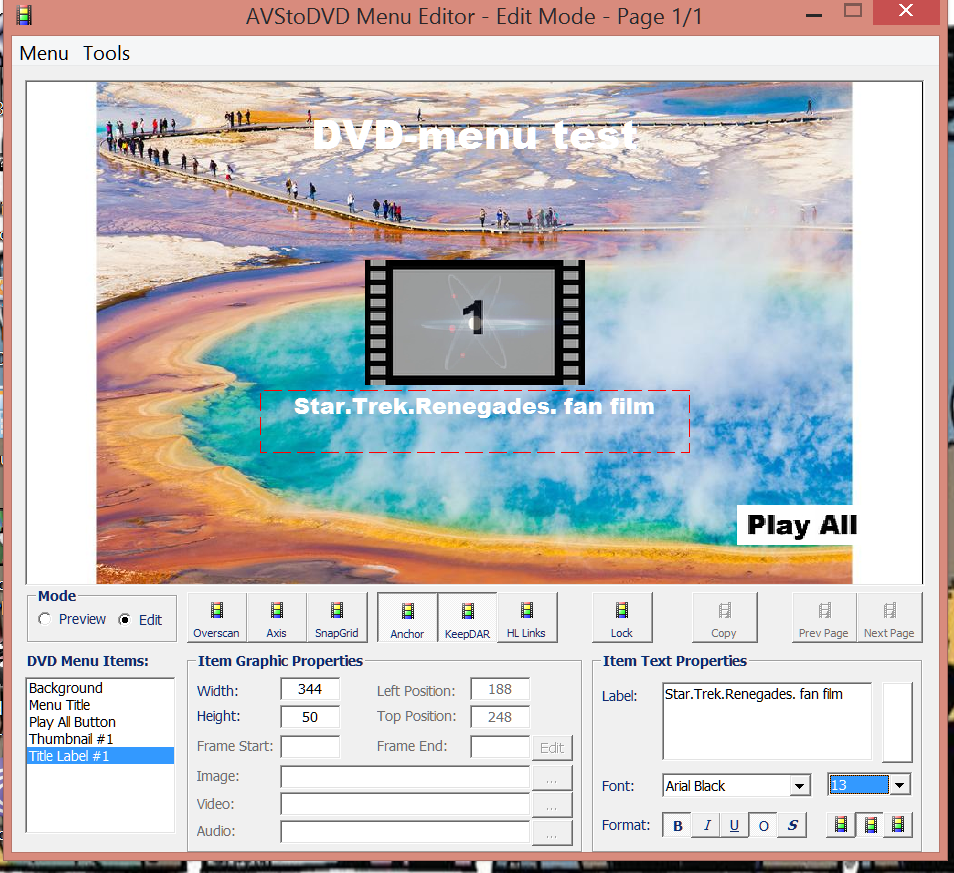Toggle Shadow text format button
The image size is (954, 873).
tap(793, 826)
